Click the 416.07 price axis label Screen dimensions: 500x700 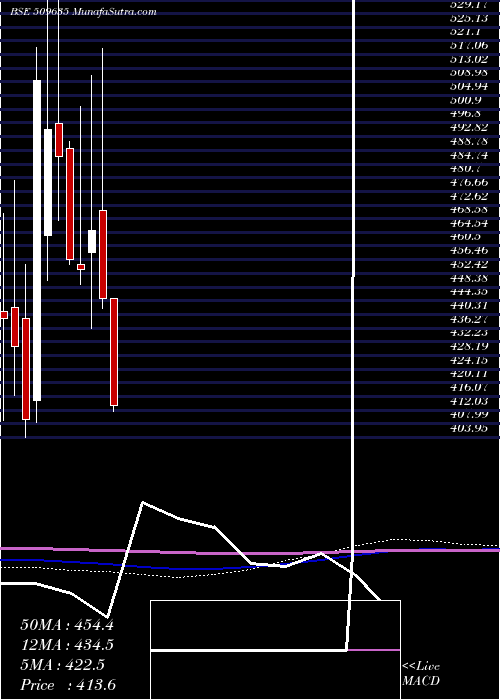(x=468, y=387)
